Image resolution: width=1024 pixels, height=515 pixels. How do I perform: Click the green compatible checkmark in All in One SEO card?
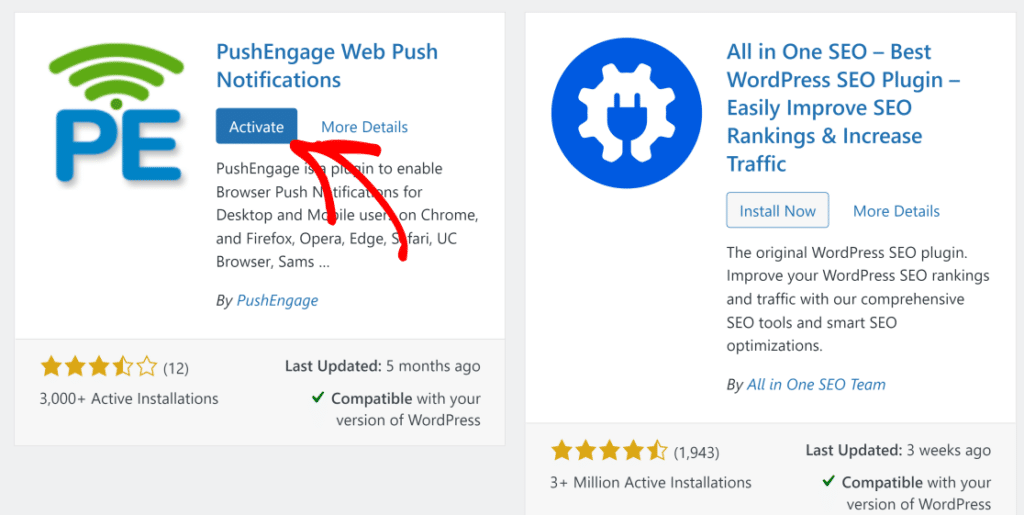coord(828,482)
